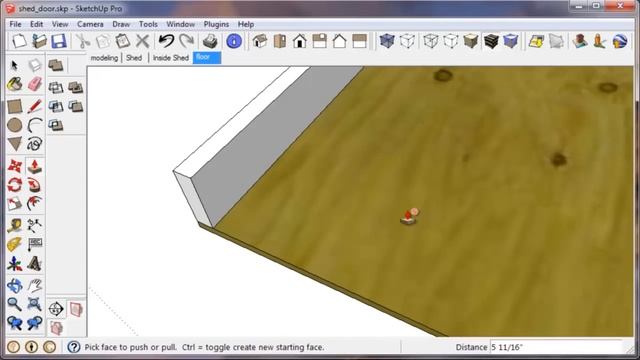Screen dimensions: 640x360
Task: Open the File menu
Action: 15,24
